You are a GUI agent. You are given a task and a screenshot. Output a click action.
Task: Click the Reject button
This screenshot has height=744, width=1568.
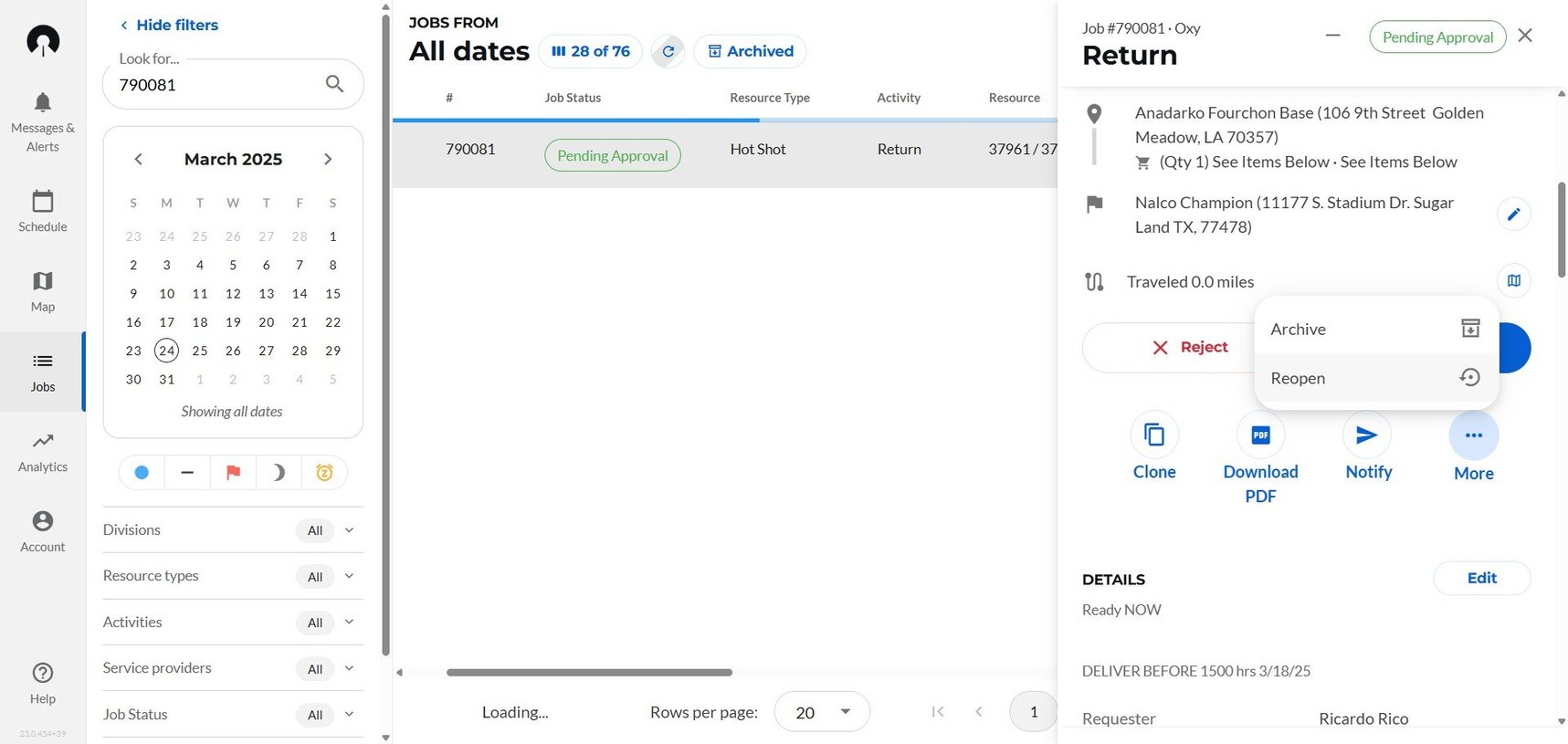[1189, 348]
